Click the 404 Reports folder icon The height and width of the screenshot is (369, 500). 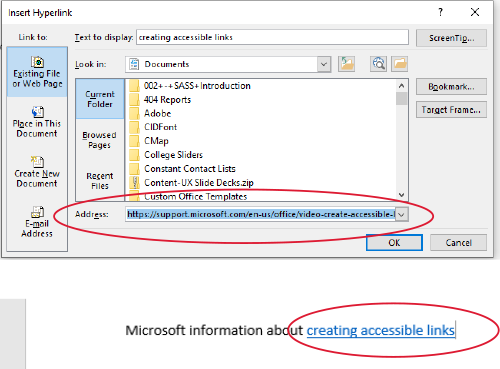point(134,100)
